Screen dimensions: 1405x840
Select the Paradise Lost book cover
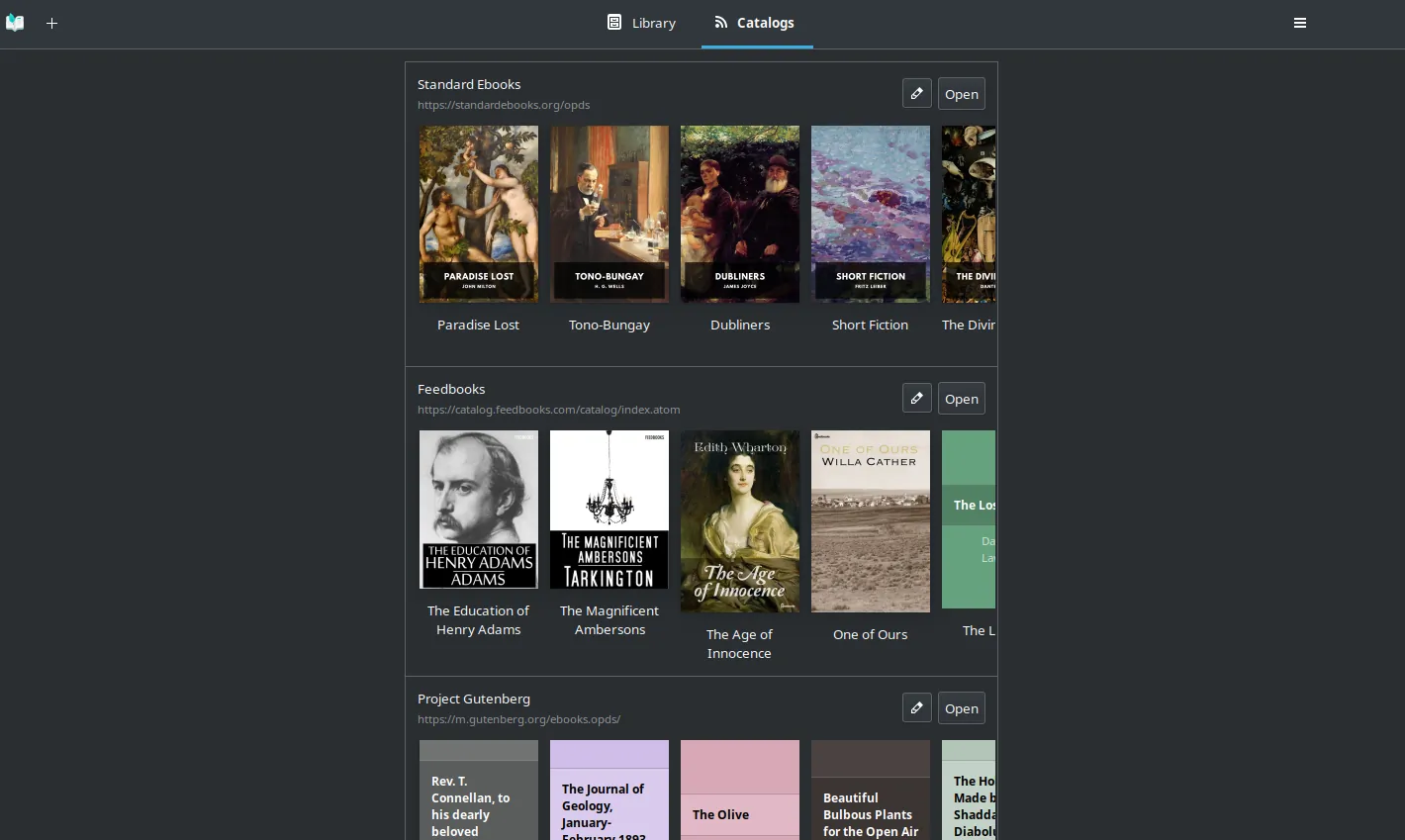click(x=479, y=214)
